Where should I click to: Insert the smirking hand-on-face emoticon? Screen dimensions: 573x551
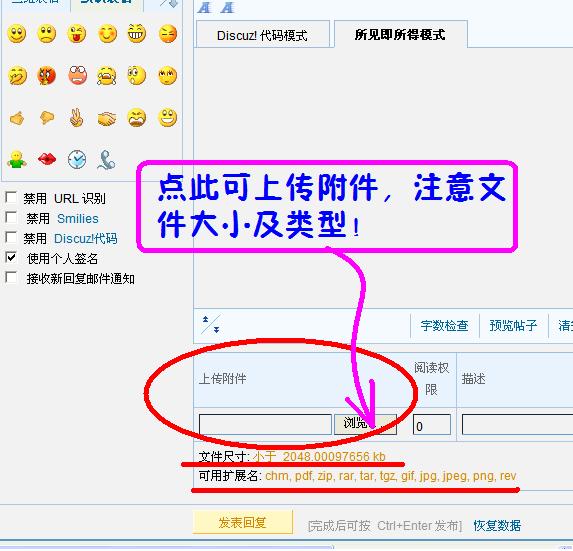pyautogui.click(x=17, y=76)
